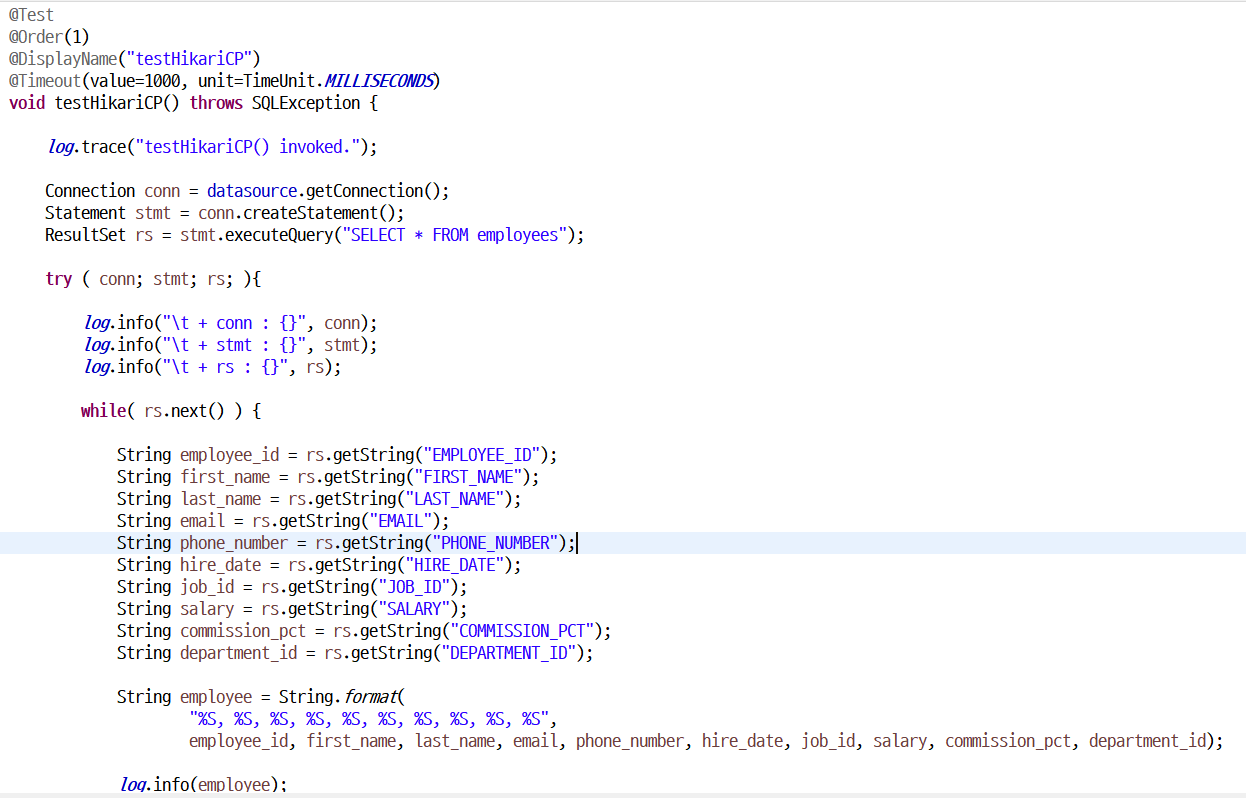Click the @Test annotation
The width and height of the screenshot is (1246, 798).
31,15
